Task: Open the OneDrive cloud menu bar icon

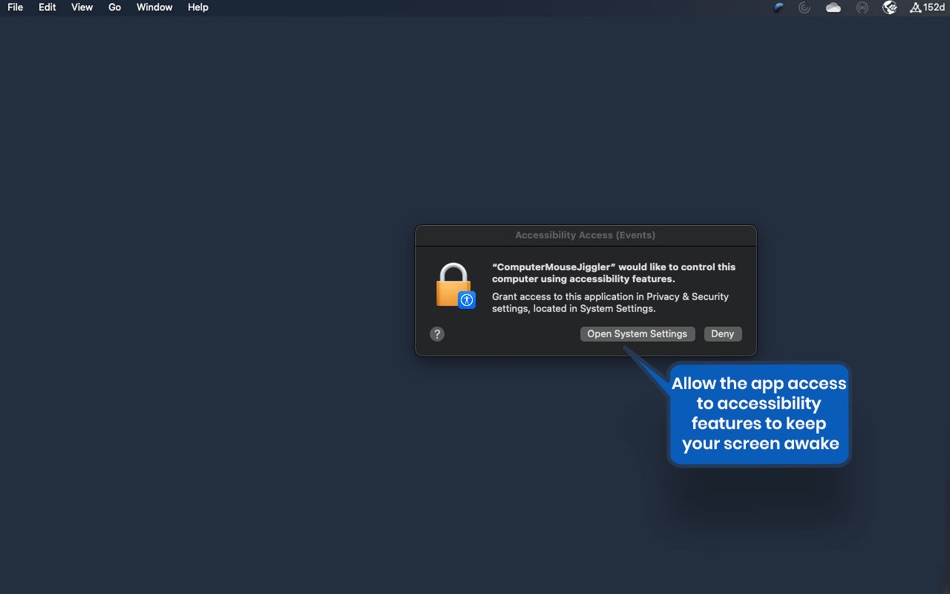Action: [x=833, y=7]
